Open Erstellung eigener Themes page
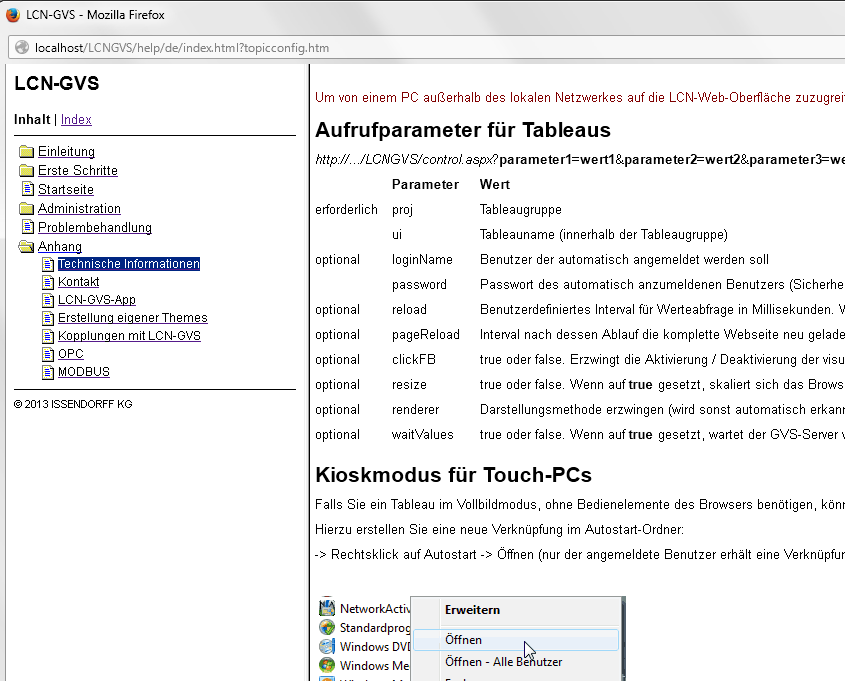845x681 pixels. tap(132, 318)
